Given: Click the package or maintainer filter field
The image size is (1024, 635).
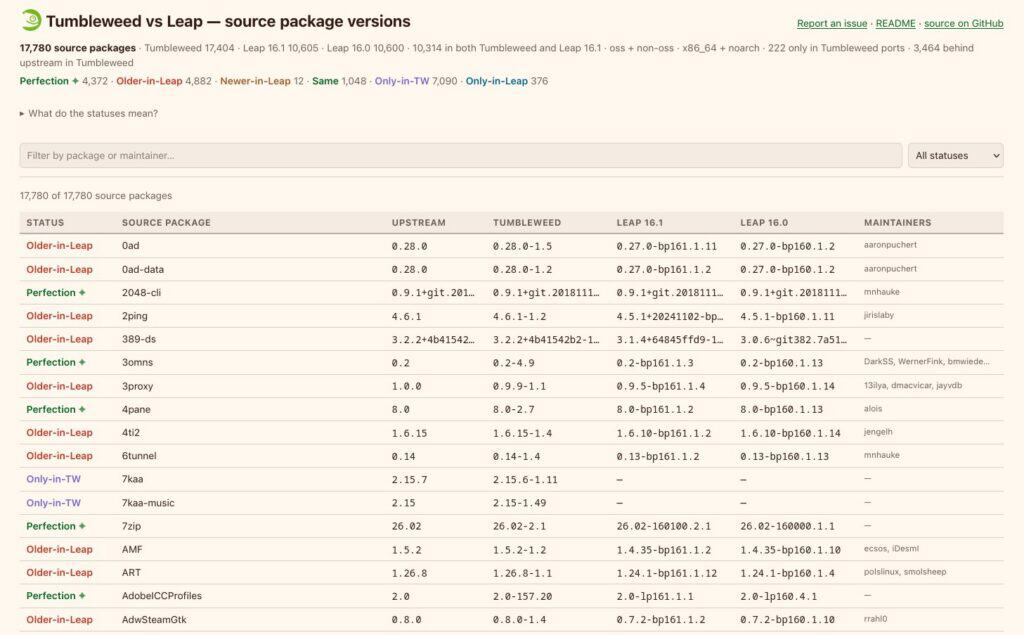Looking at the screenshot, I should click(x=460, y=155).
